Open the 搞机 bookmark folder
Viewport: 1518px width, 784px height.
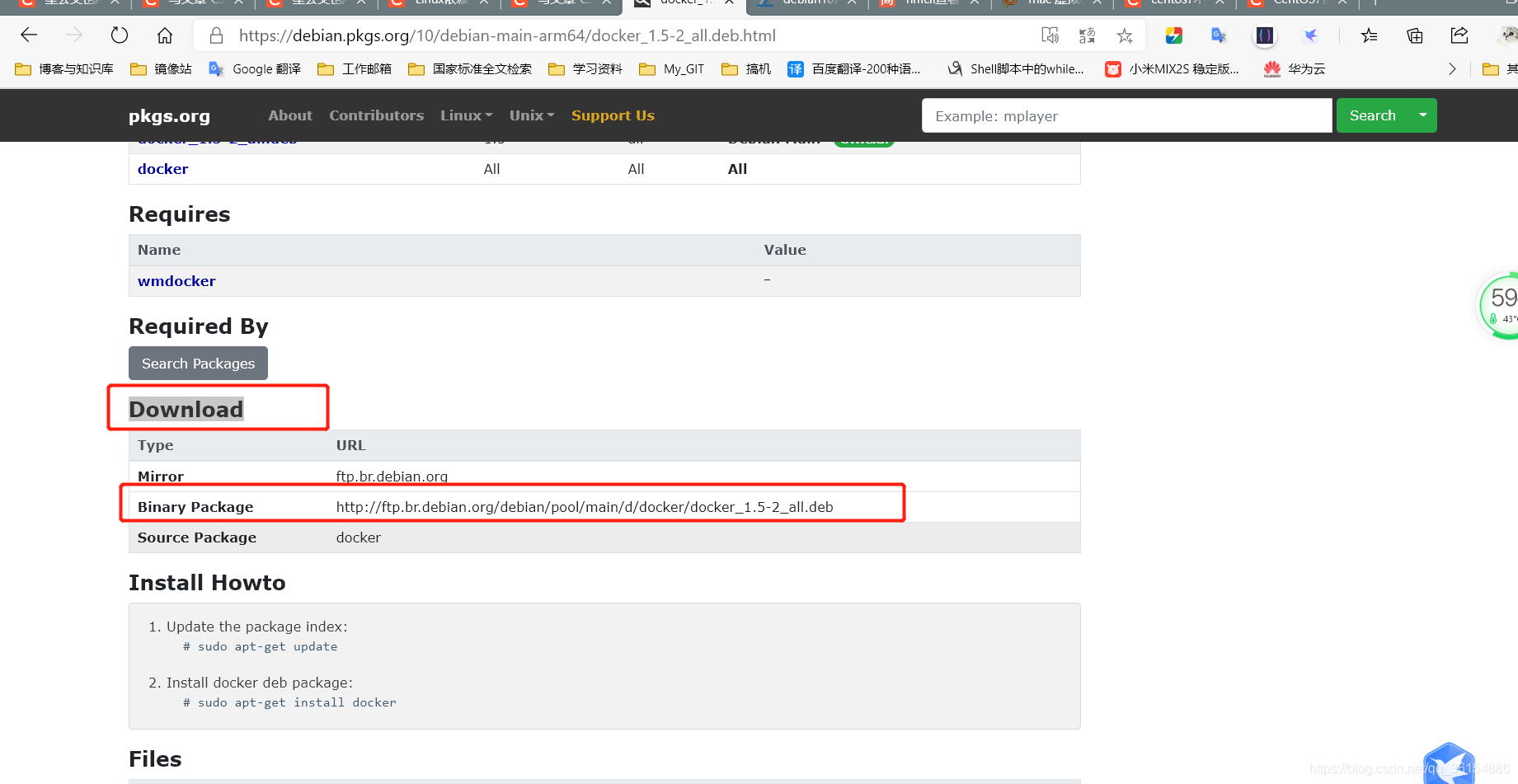(x=746, y=69)
